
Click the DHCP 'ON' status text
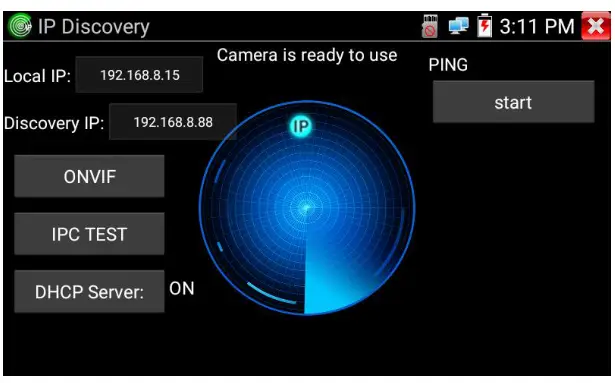point(182,288)
